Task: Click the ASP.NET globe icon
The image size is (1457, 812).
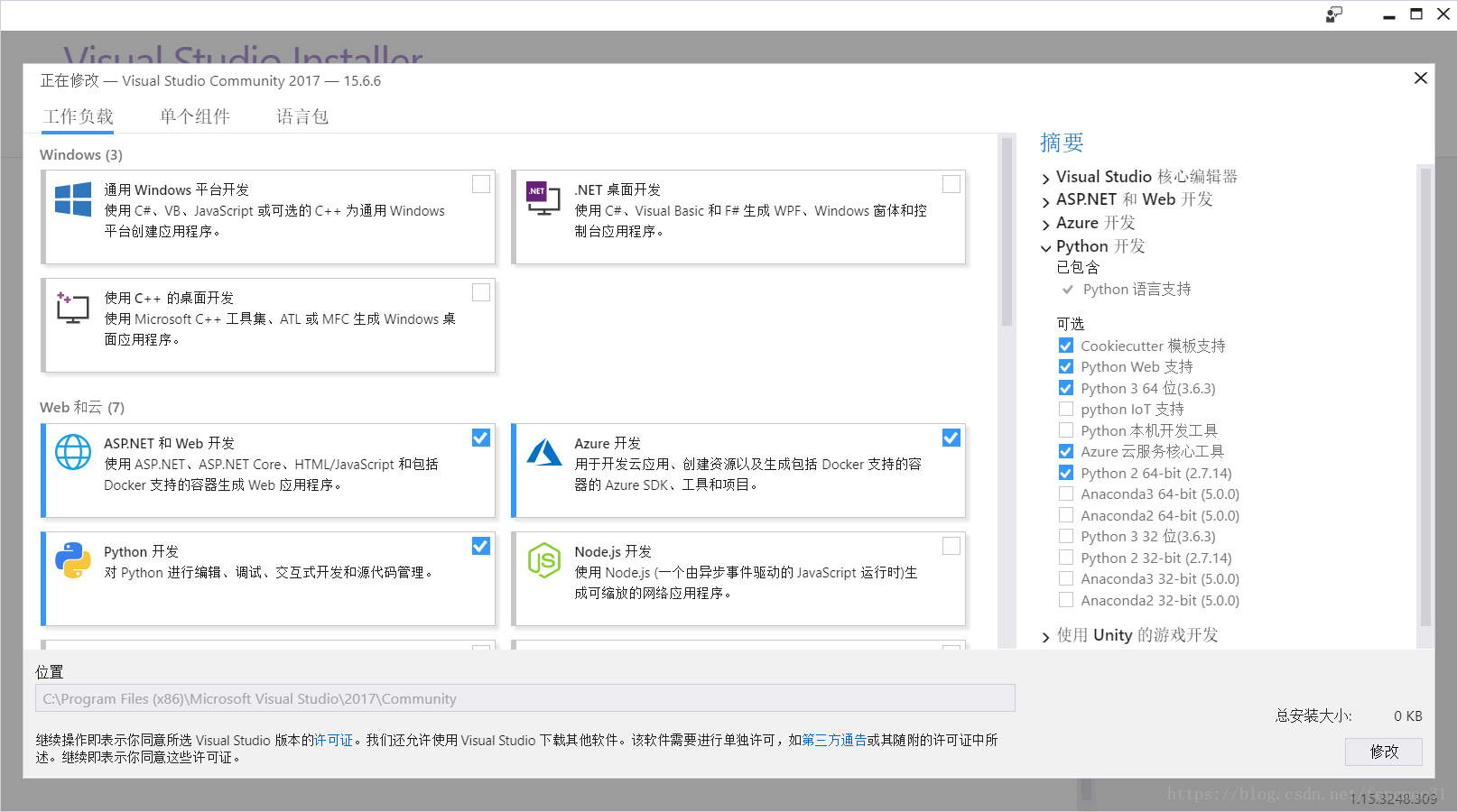Action: click(x=73, y=452)
